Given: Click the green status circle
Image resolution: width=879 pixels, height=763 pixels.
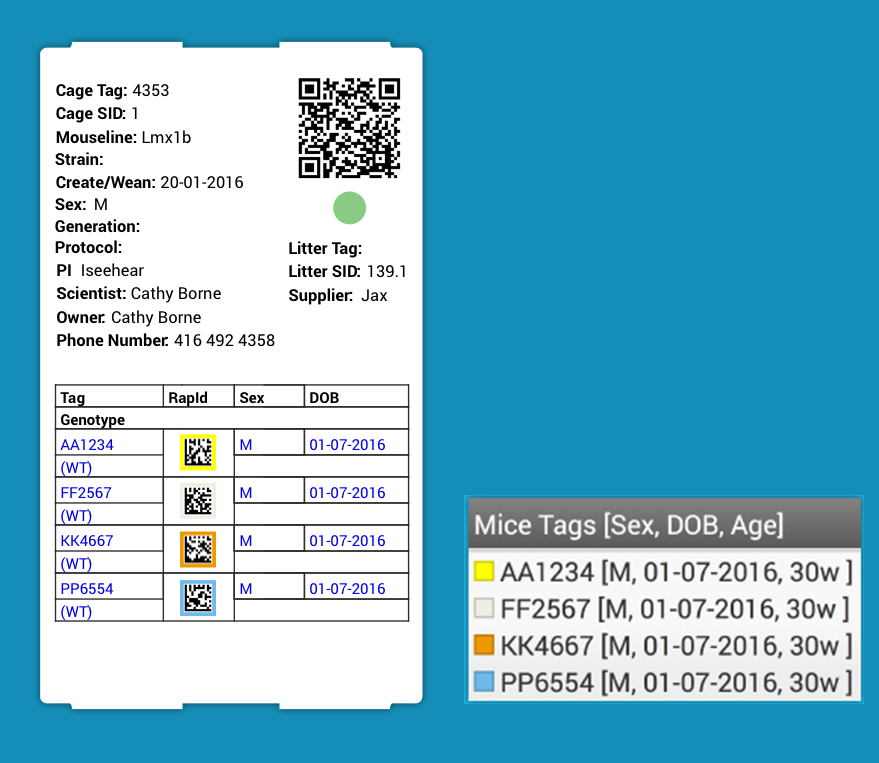Looking at the screenshot, I should [349, 208].
